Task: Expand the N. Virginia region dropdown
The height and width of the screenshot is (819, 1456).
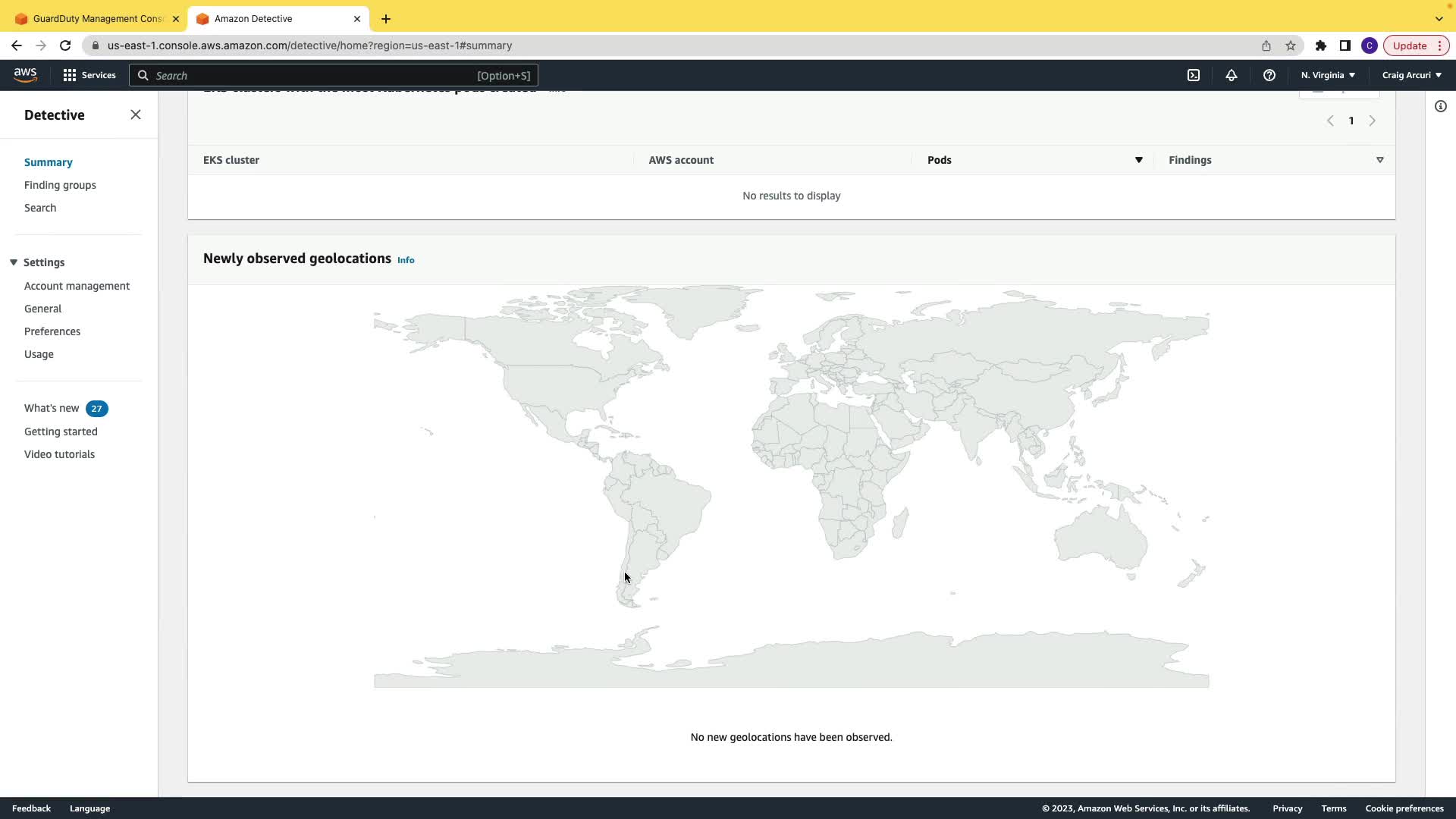Action: [x=1328, y=75]
